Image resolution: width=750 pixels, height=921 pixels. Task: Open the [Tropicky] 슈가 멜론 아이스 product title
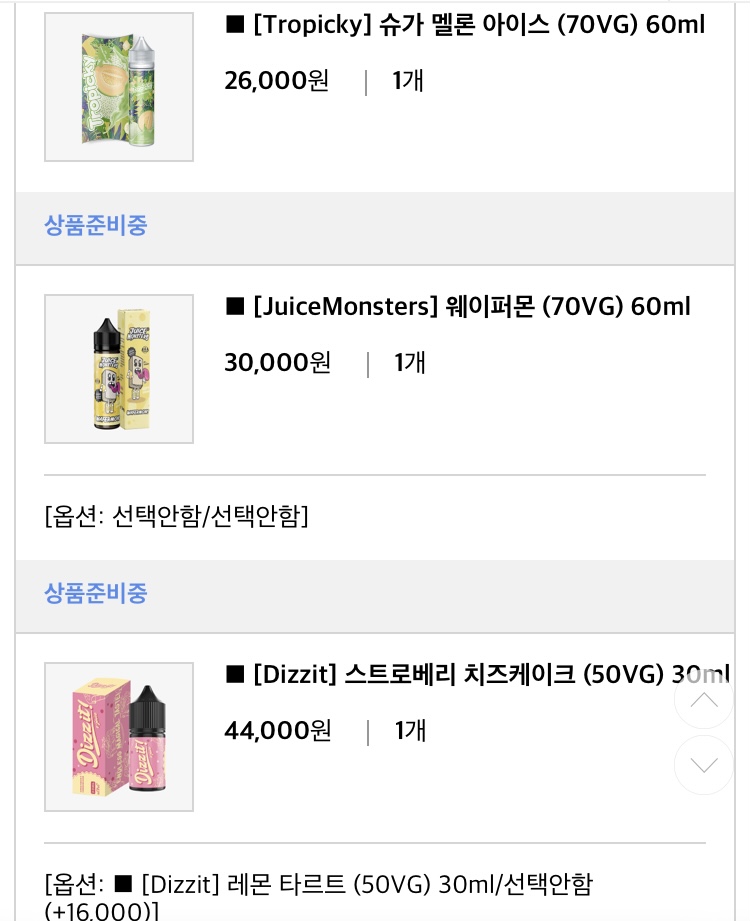478,25
